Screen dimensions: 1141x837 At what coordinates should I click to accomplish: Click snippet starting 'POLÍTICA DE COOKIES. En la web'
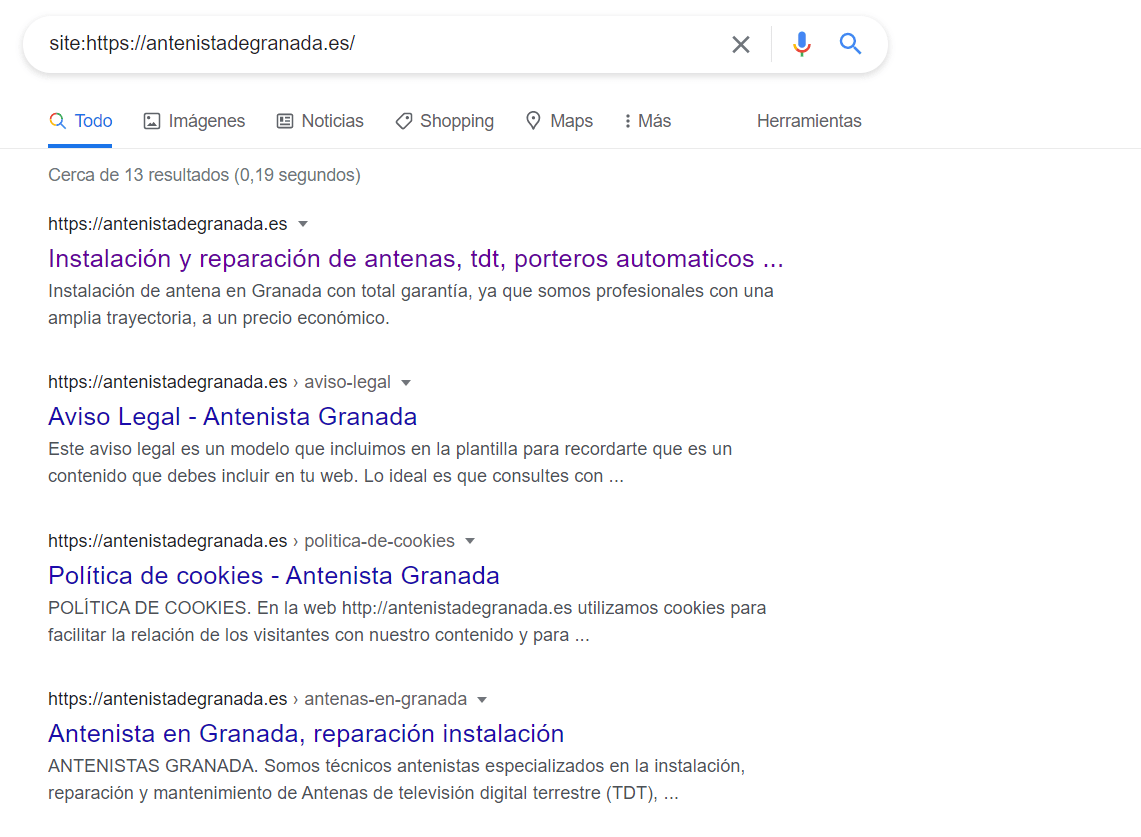click(x=407, y=621)
